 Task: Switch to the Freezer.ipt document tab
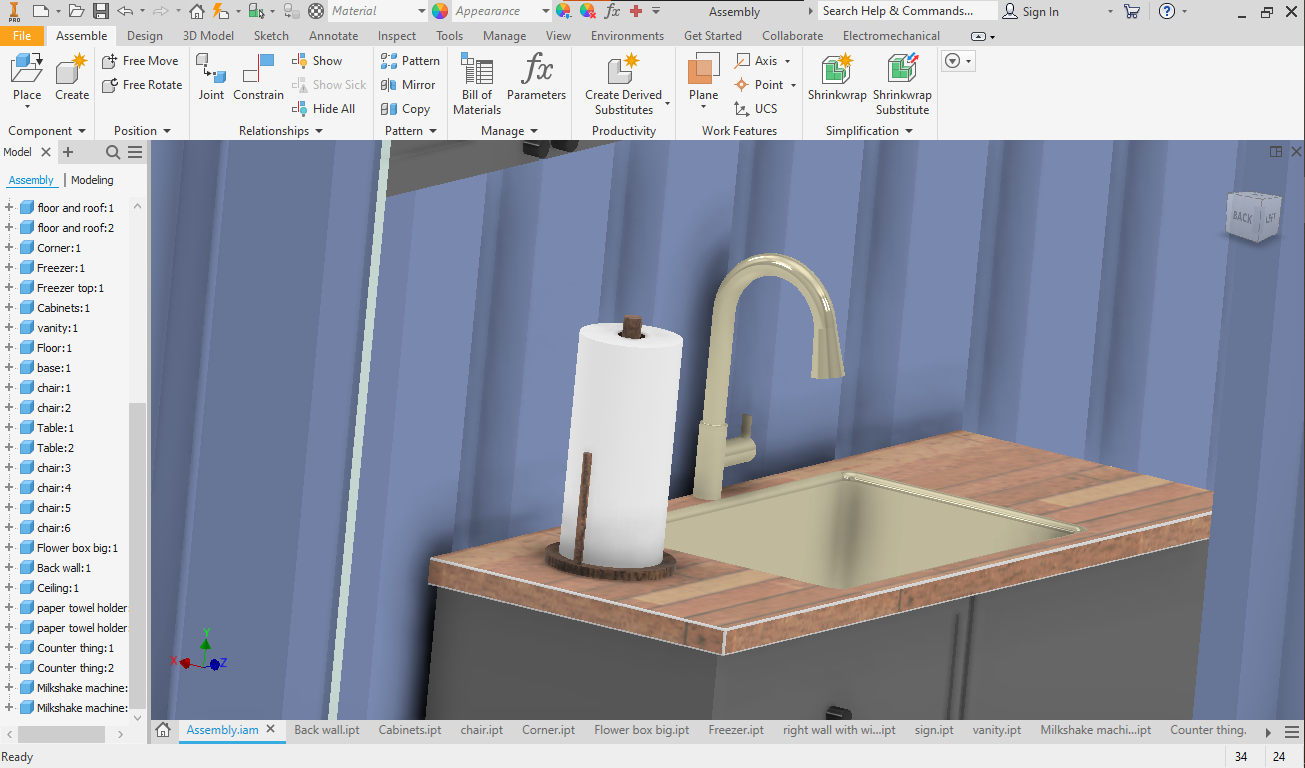[x=736, y=730]
